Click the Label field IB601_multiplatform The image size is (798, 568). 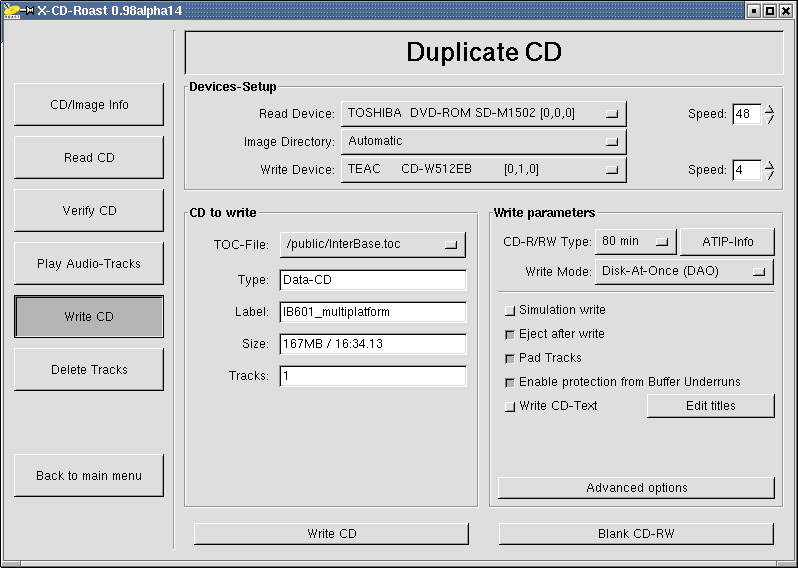point(373,312)
